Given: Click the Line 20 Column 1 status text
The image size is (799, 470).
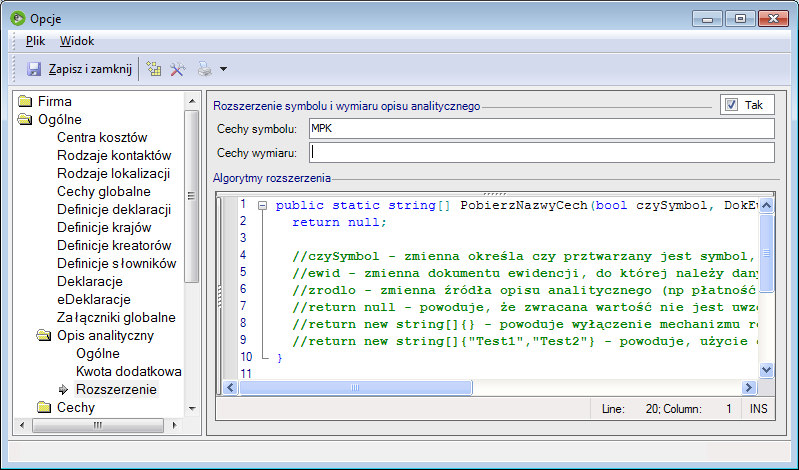Looking at the screenshot, I should click(x=667, y=409).
